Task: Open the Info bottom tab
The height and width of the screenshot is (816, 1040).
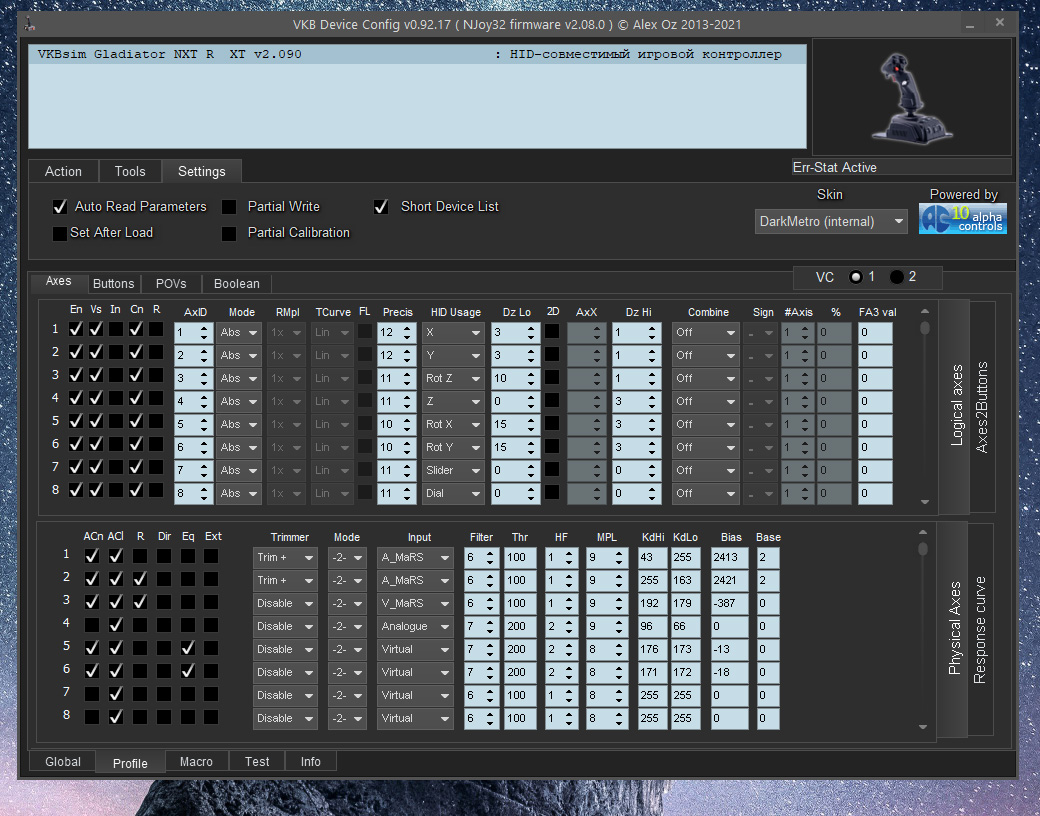Action: coord(310,762)
